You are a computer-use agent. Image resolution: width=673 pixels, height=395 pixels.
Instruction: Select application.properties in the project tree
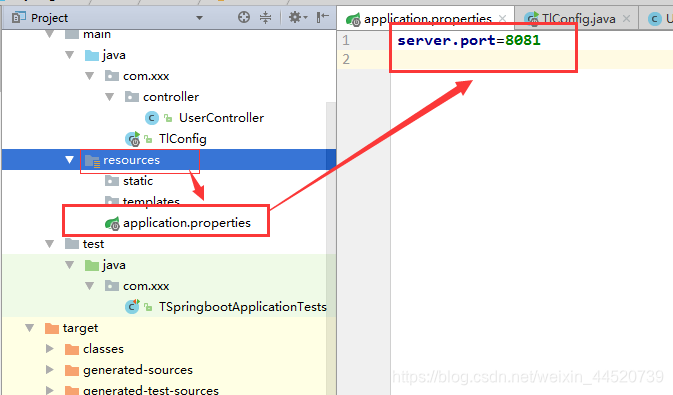point(187,223)
